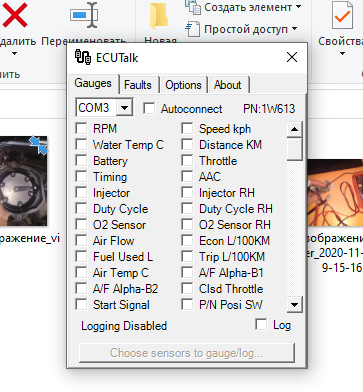Enable the Clsd Throttle checkbox
This screenshot has height=392, width=363.
pos(187,288)
